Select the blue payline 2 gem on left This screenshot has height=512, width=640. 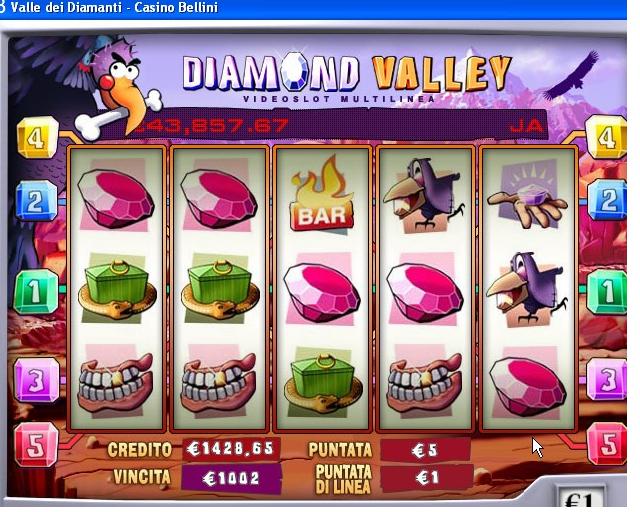pyautogui.click(x=37, y=201)
